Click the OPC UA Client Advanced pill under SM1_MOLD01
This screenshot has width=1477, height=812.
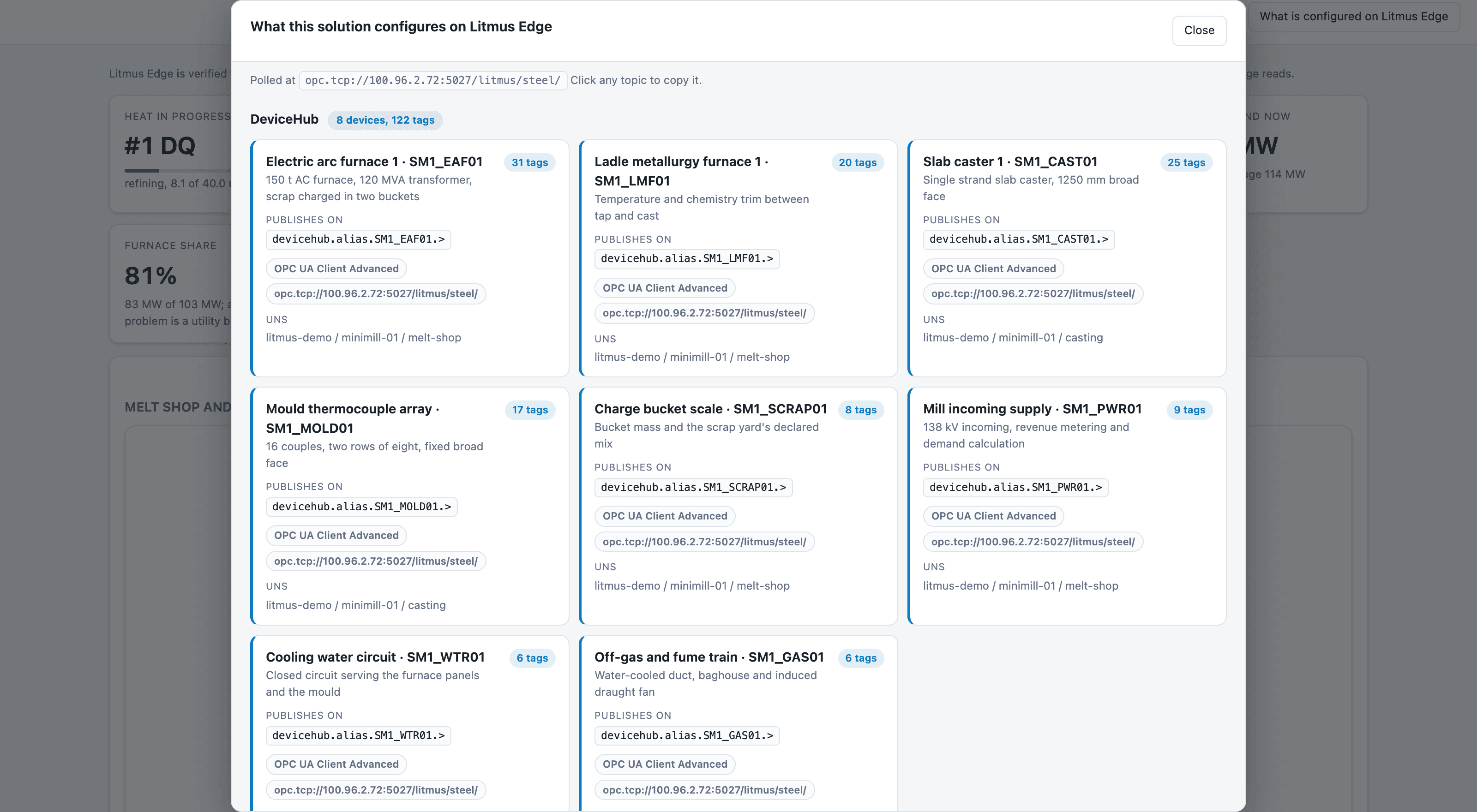(336, 536)
